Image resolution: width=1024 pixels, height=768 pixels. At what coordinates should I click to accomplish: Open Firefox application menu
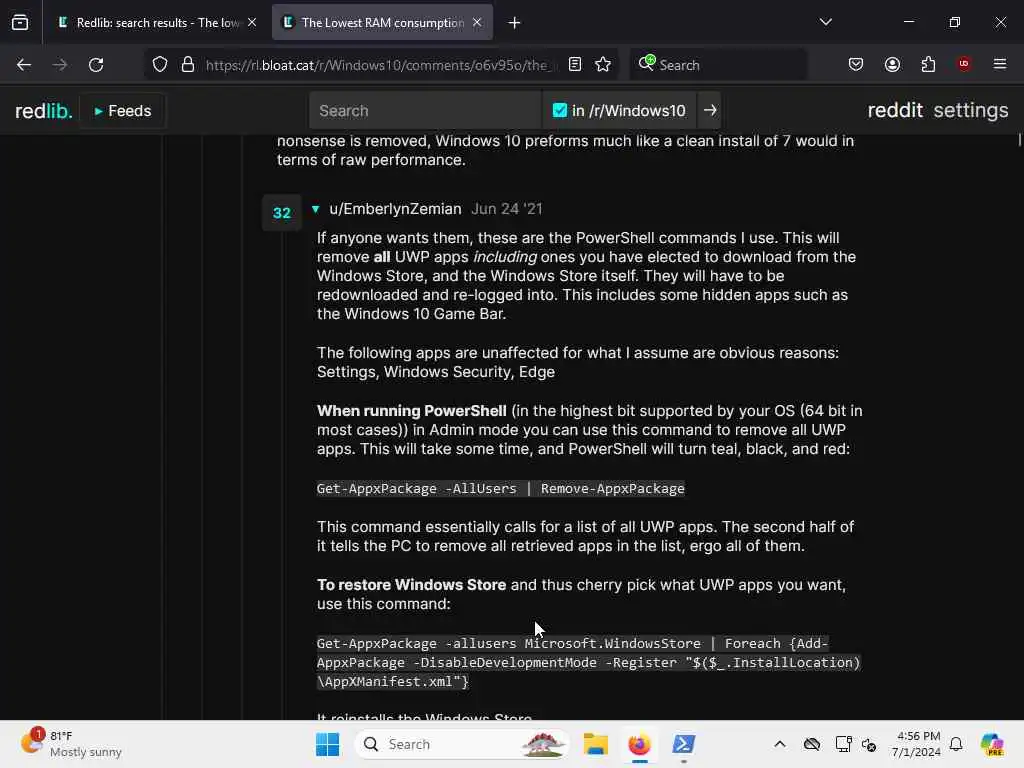(1000, 64)
